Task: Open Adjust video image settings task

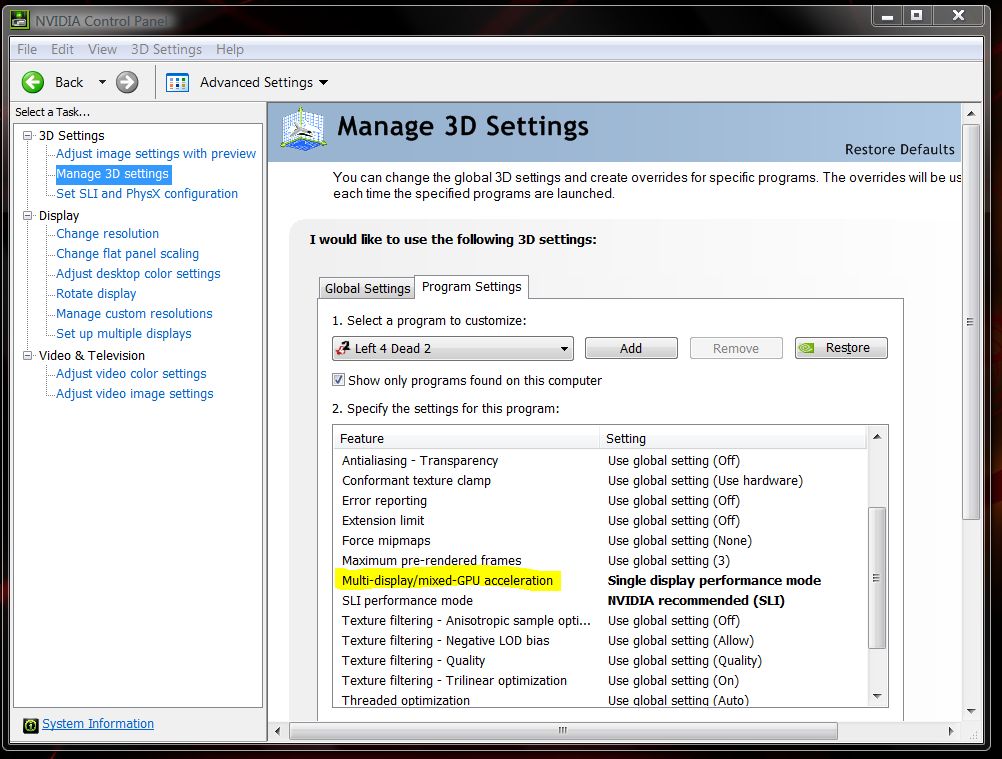Action: [x=135, y=394]
